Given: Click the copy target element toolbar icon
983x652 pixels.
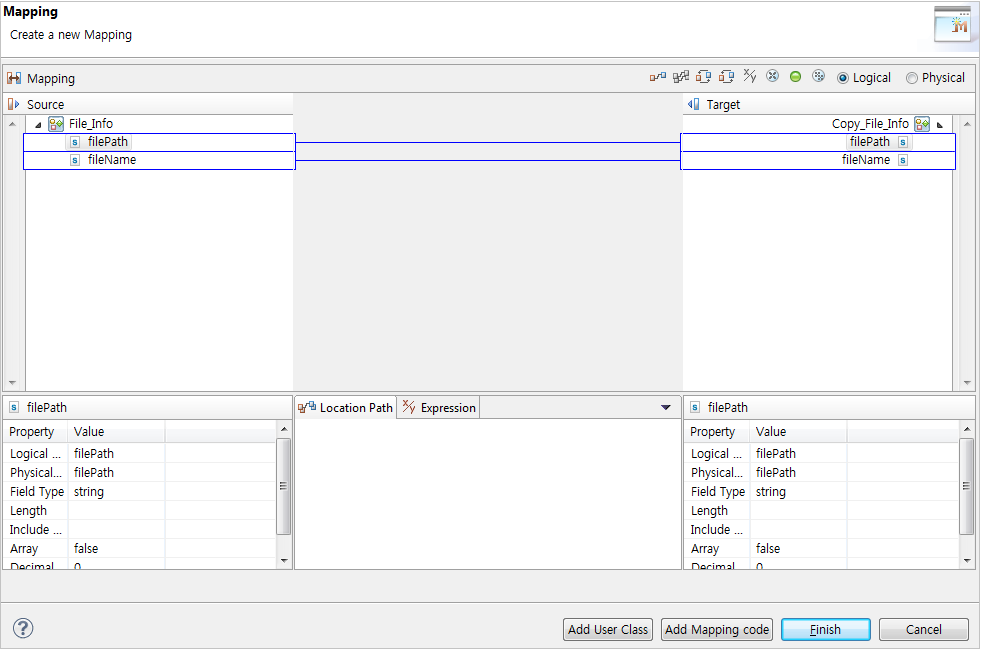Looking at the screenshot, I should point(725,76).
